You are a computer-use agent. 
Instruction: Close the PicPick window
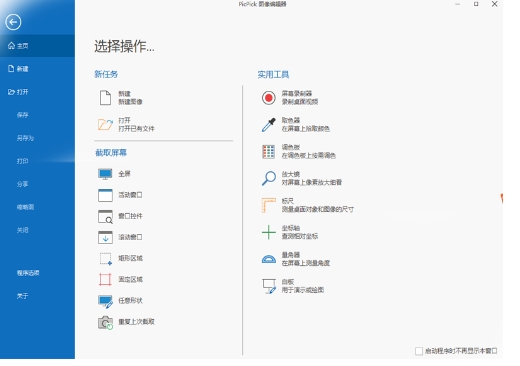[495, 4]
